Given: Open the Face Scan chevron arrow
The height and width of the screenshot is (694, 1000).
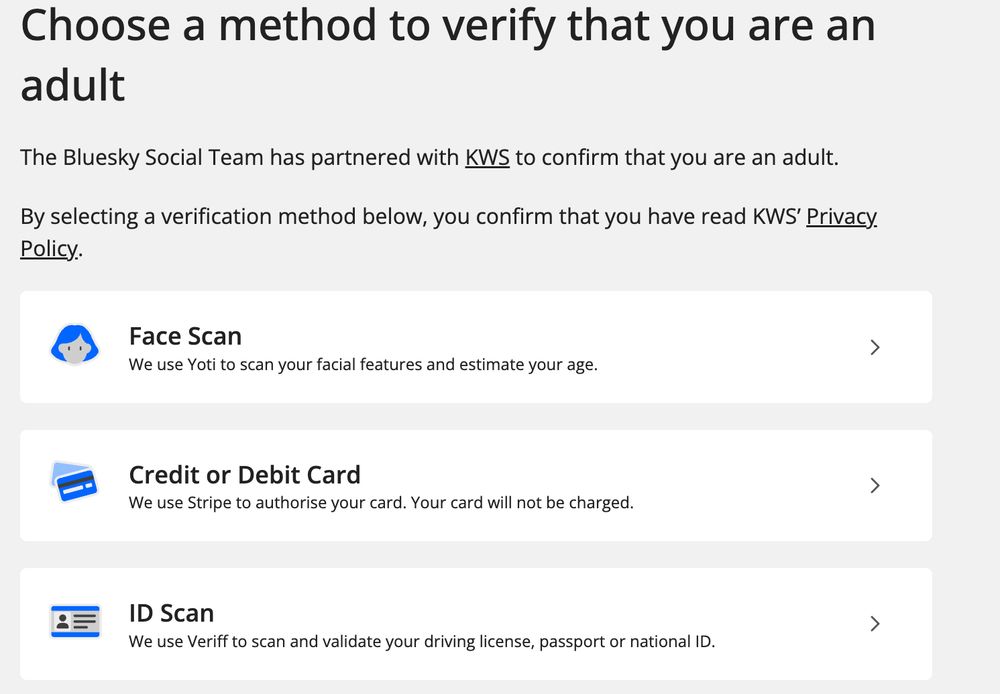Looking at the screenshot, I should 875,347.
